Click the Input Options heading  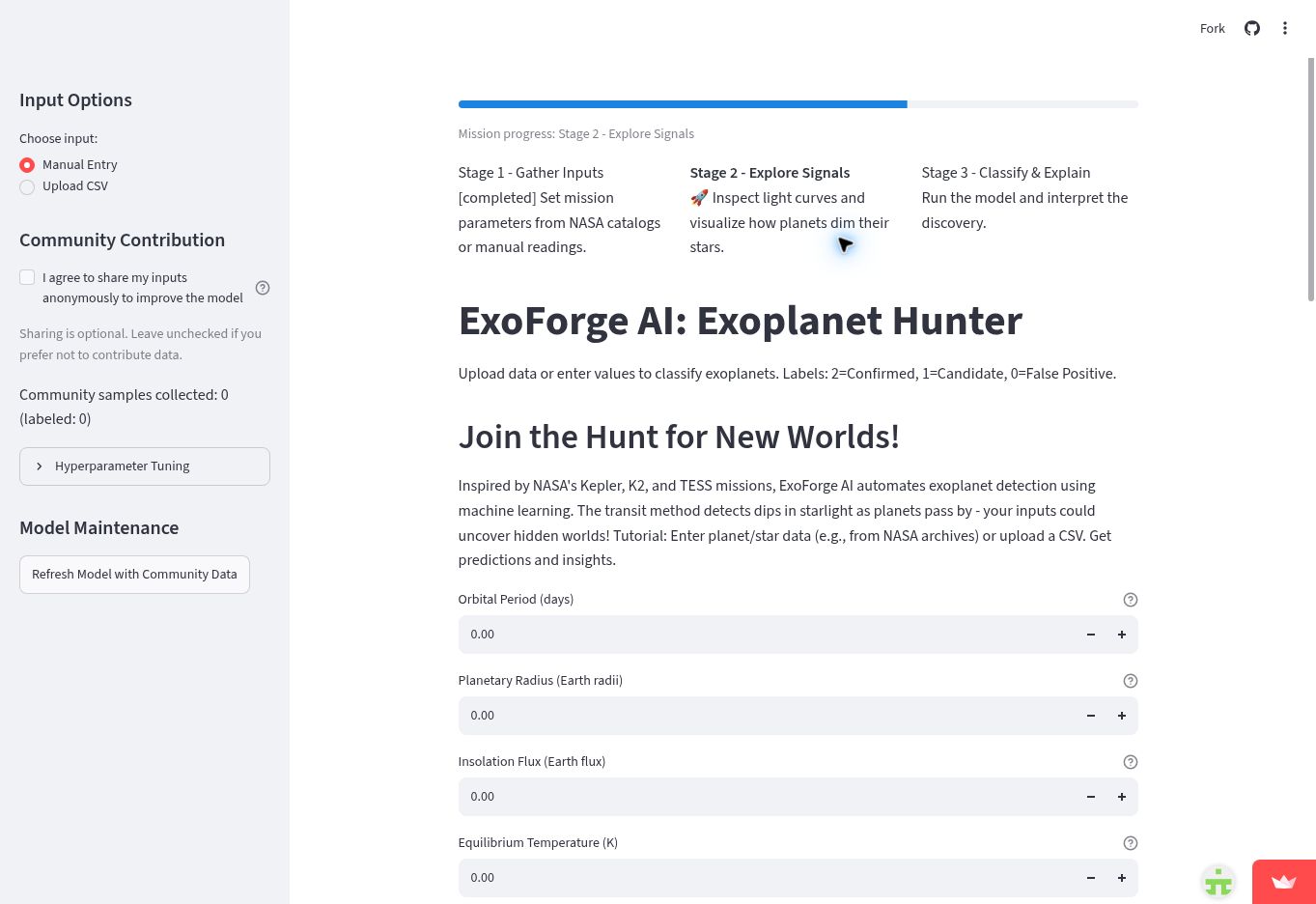click(75, 100)
